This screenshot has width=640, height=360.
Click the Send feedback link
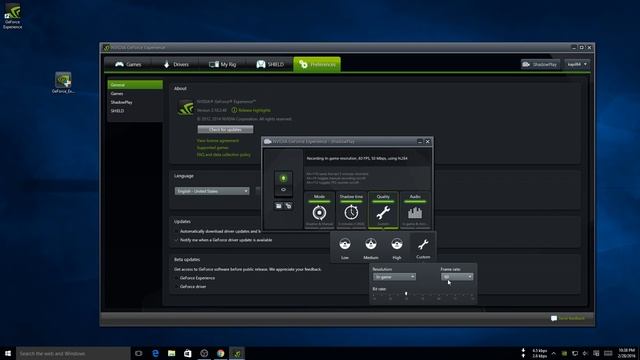pos(568,318)
